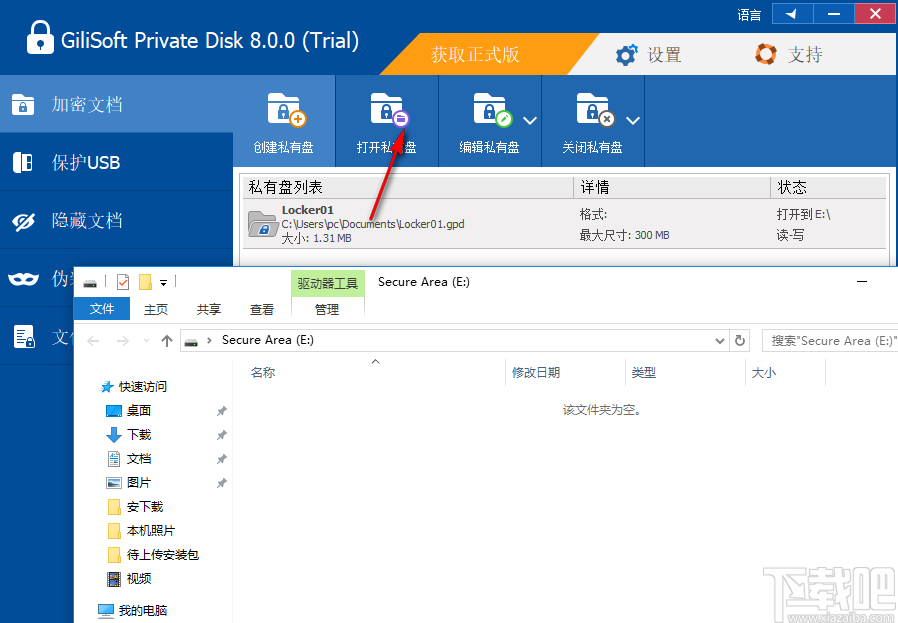The height and width of the screenshot is (623, 898).
Task: Open the Quick Access Toolbar customize chevron
Action: [162, 282]
